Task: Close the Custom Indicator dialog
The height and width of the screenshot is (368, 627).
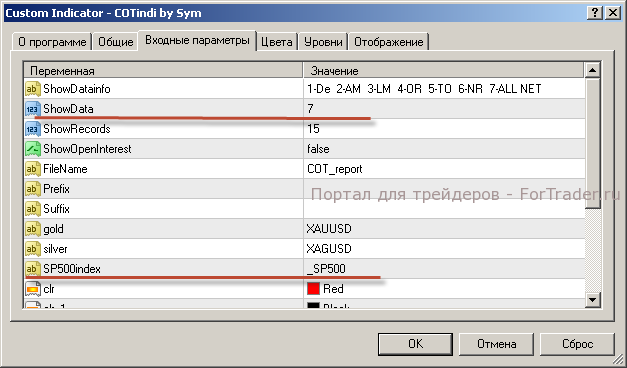Action: coord(613,13)
